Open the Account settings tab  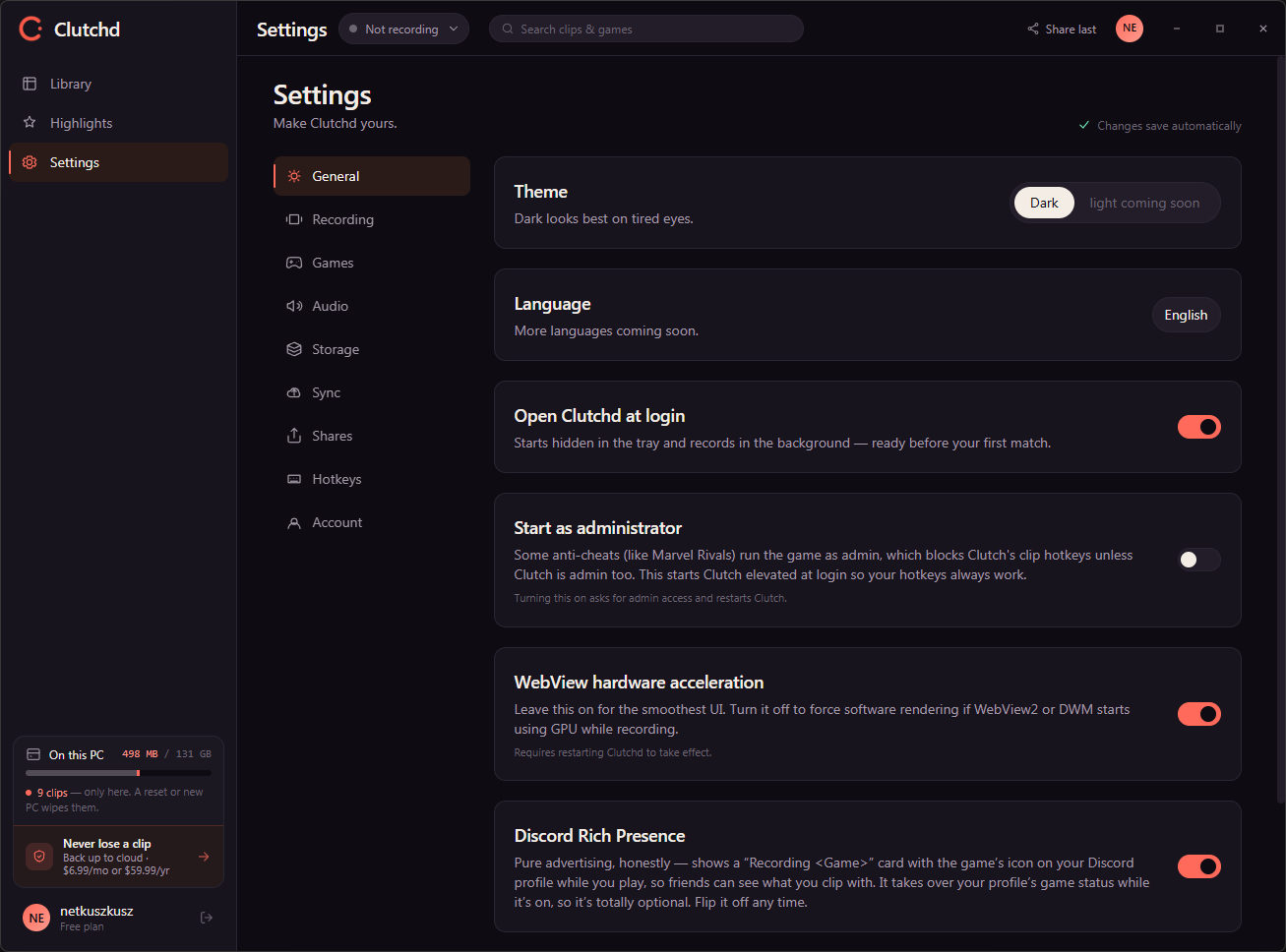[x=372, y=522]
